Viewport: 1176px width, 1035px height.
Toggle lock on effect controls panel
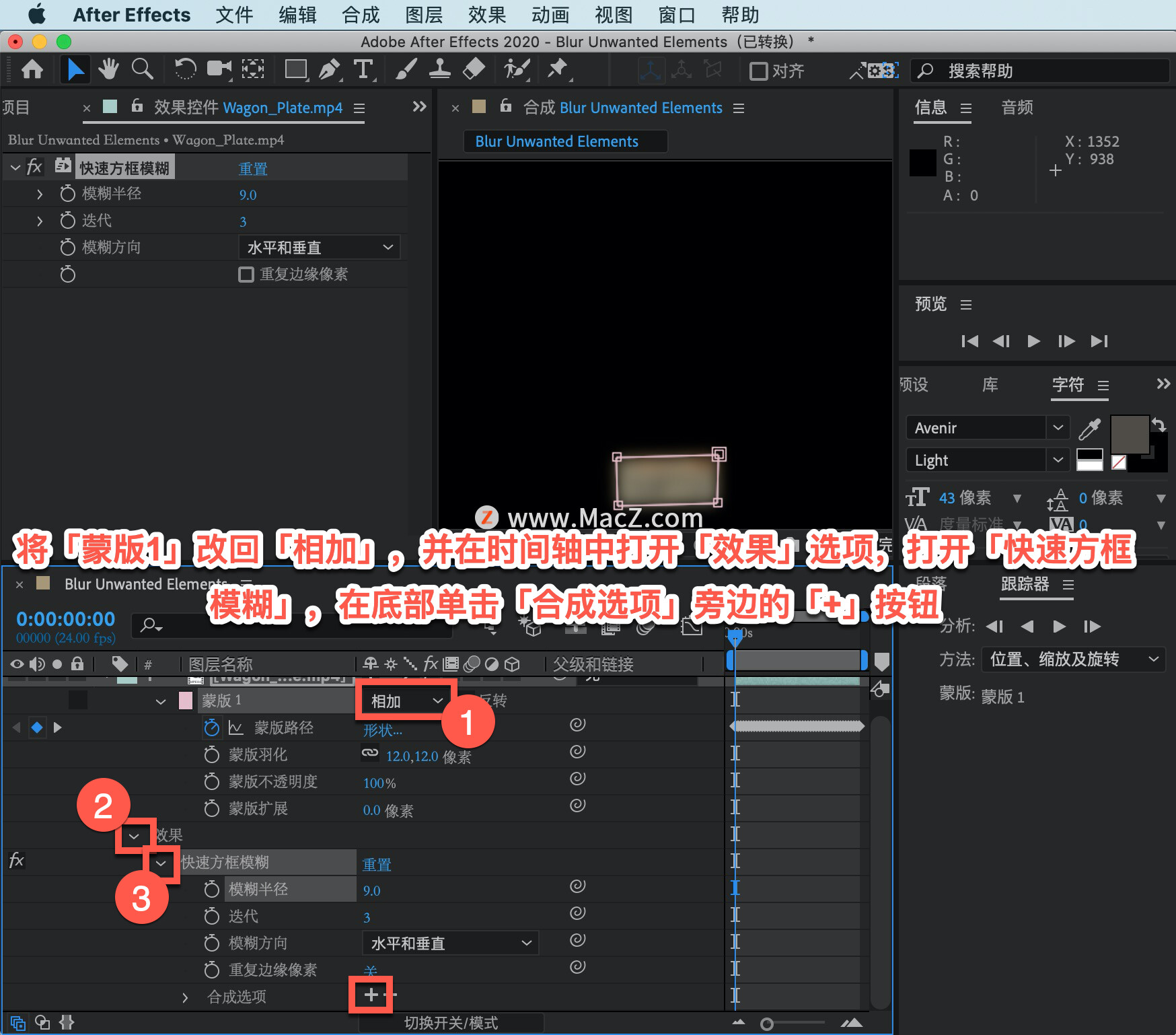point(137,106)
